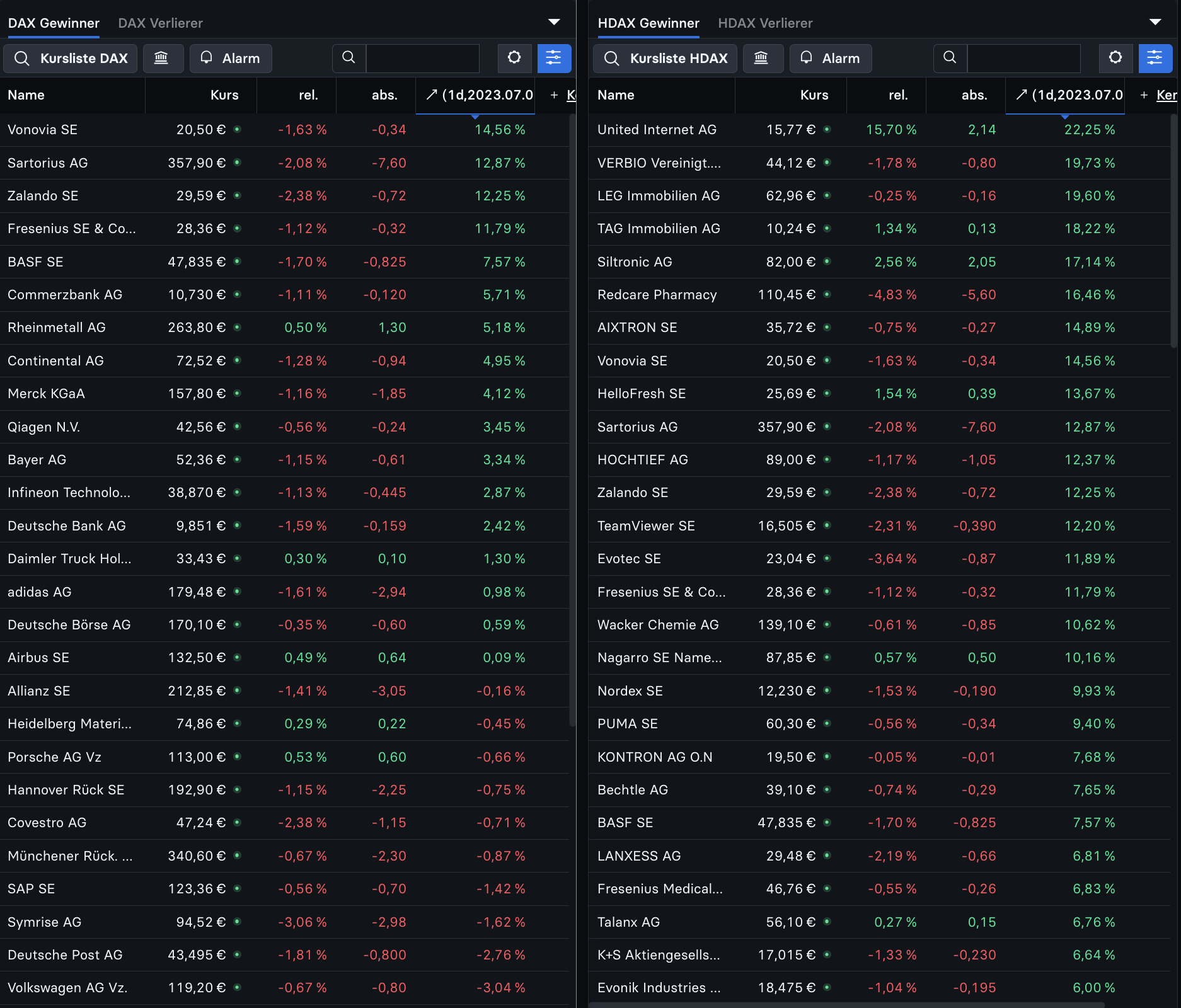Set an Alarm in the HDAX panel

coord(831,58)
